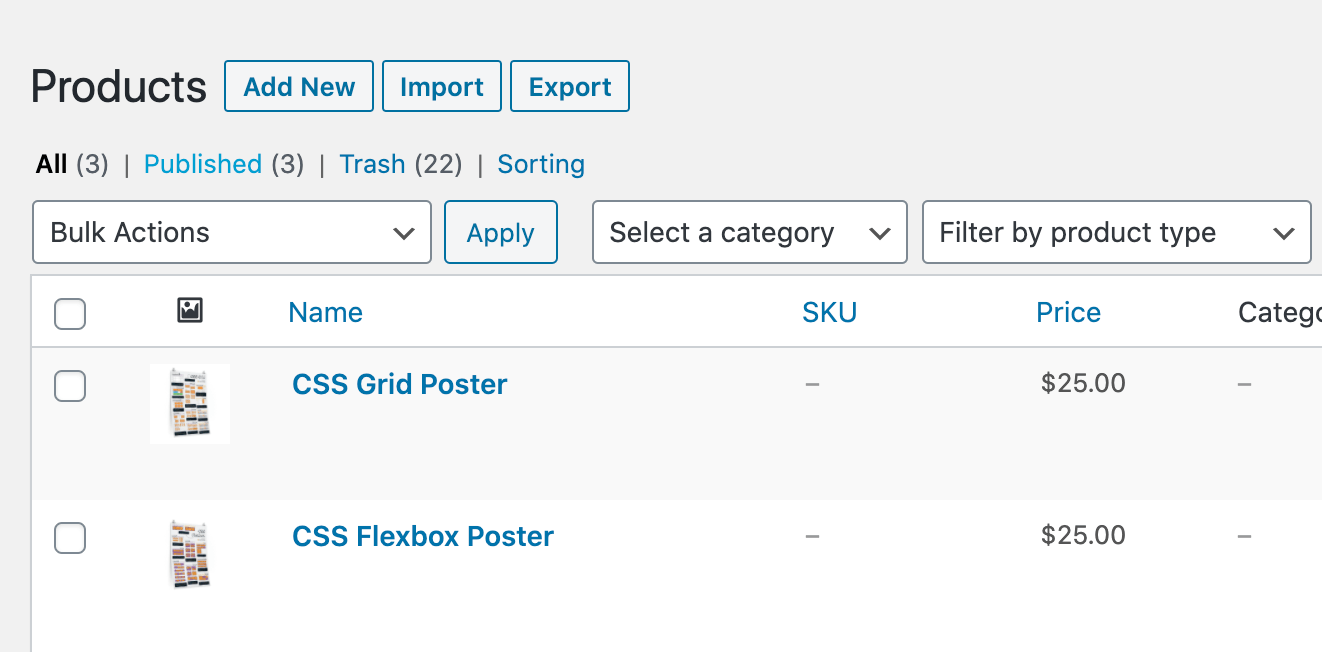This screenshot has height=652, width=1322.
Task: View the Trash products list
Action: tap(372, 164)
